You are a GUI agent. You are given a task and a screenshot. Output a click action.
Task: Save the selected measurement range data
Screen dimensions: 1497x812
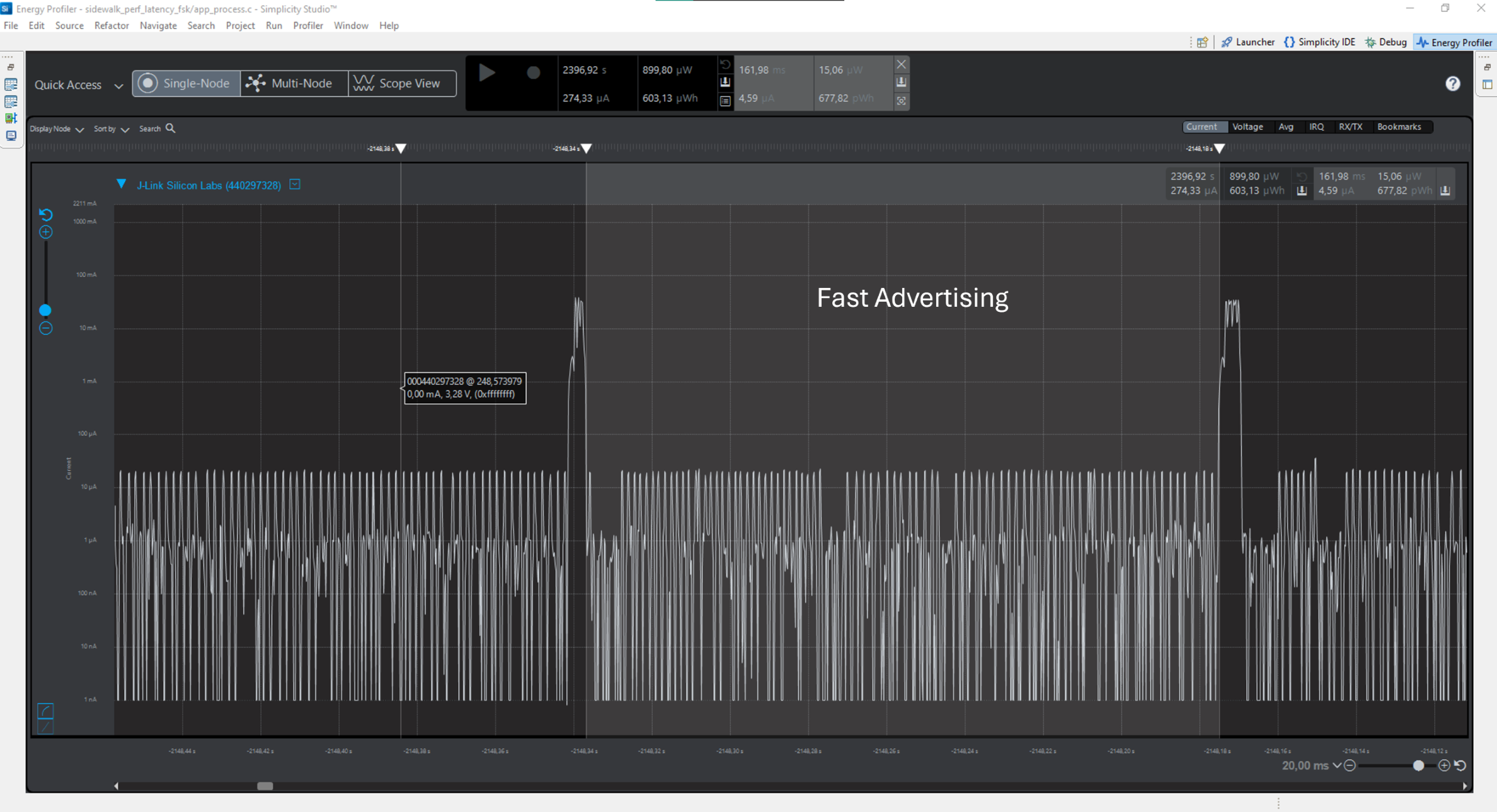(x=901, y=83)
